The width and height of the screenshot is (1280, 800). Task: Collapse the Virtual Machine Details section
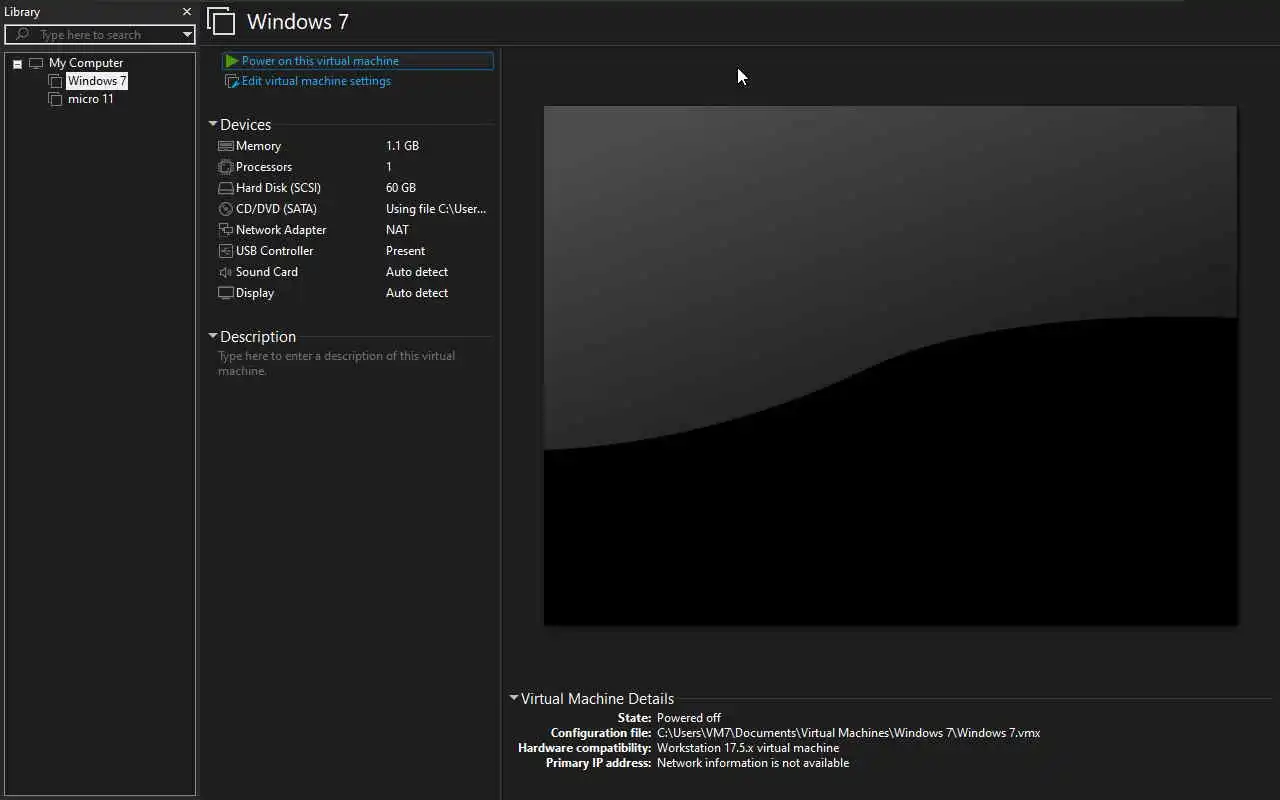[x=514, y=698]
